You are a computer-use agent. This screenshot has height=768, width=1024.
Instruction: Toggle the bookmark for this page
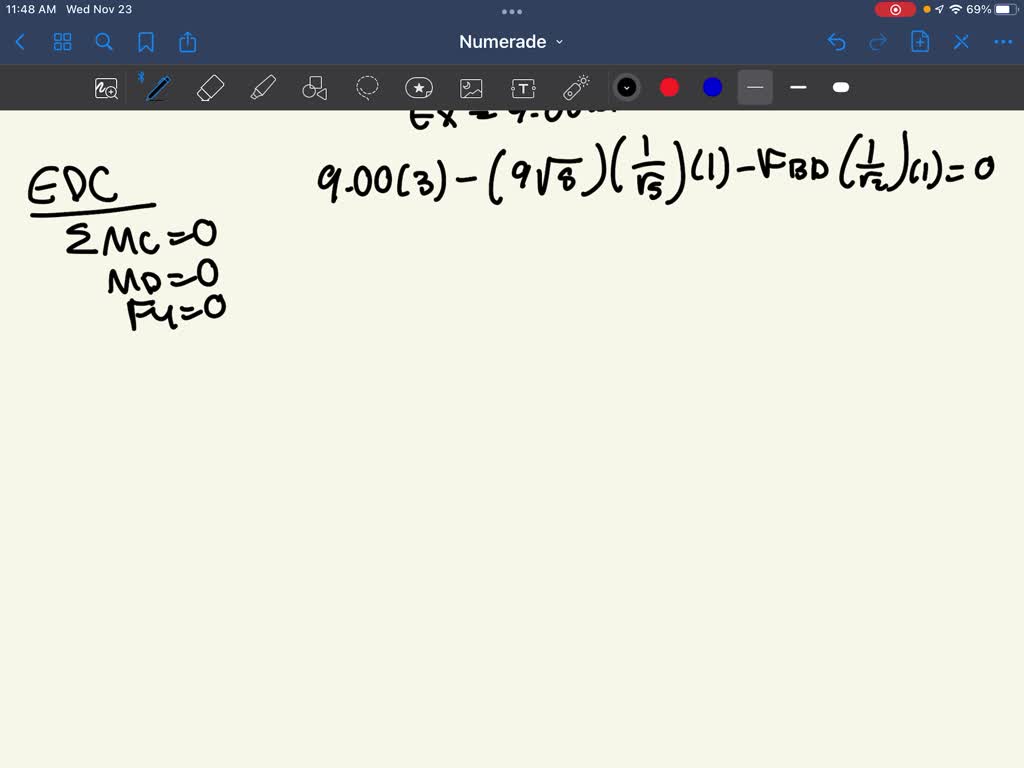tap(145, 42)
